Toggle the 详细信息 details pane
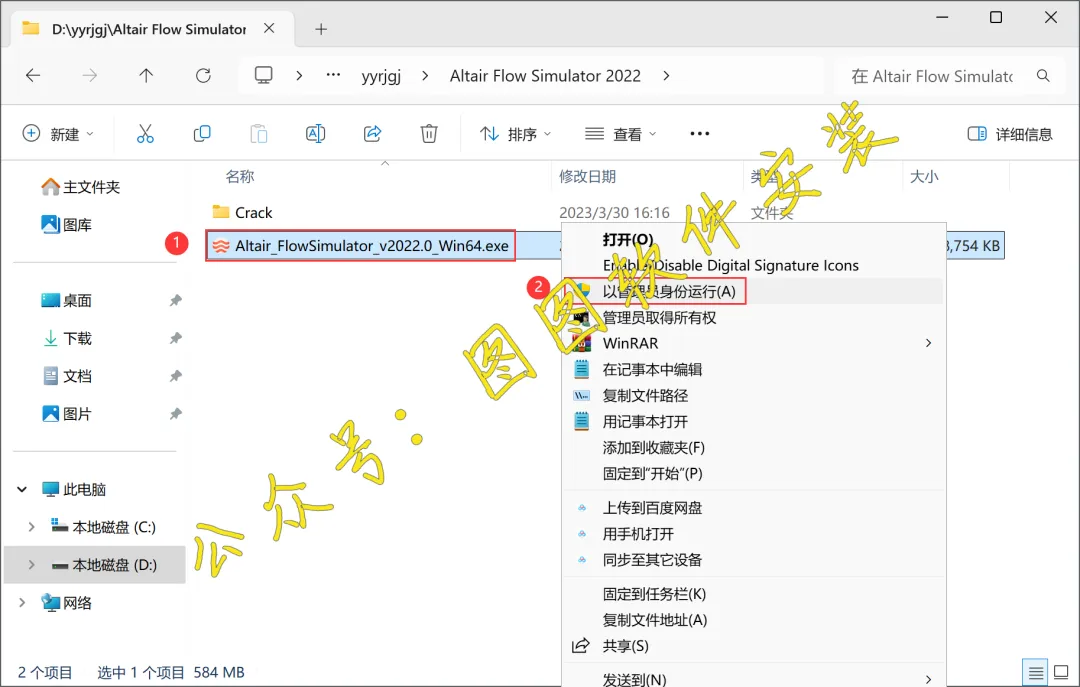The height and width of the screenshot is (687, 1080). point(1010,134)
